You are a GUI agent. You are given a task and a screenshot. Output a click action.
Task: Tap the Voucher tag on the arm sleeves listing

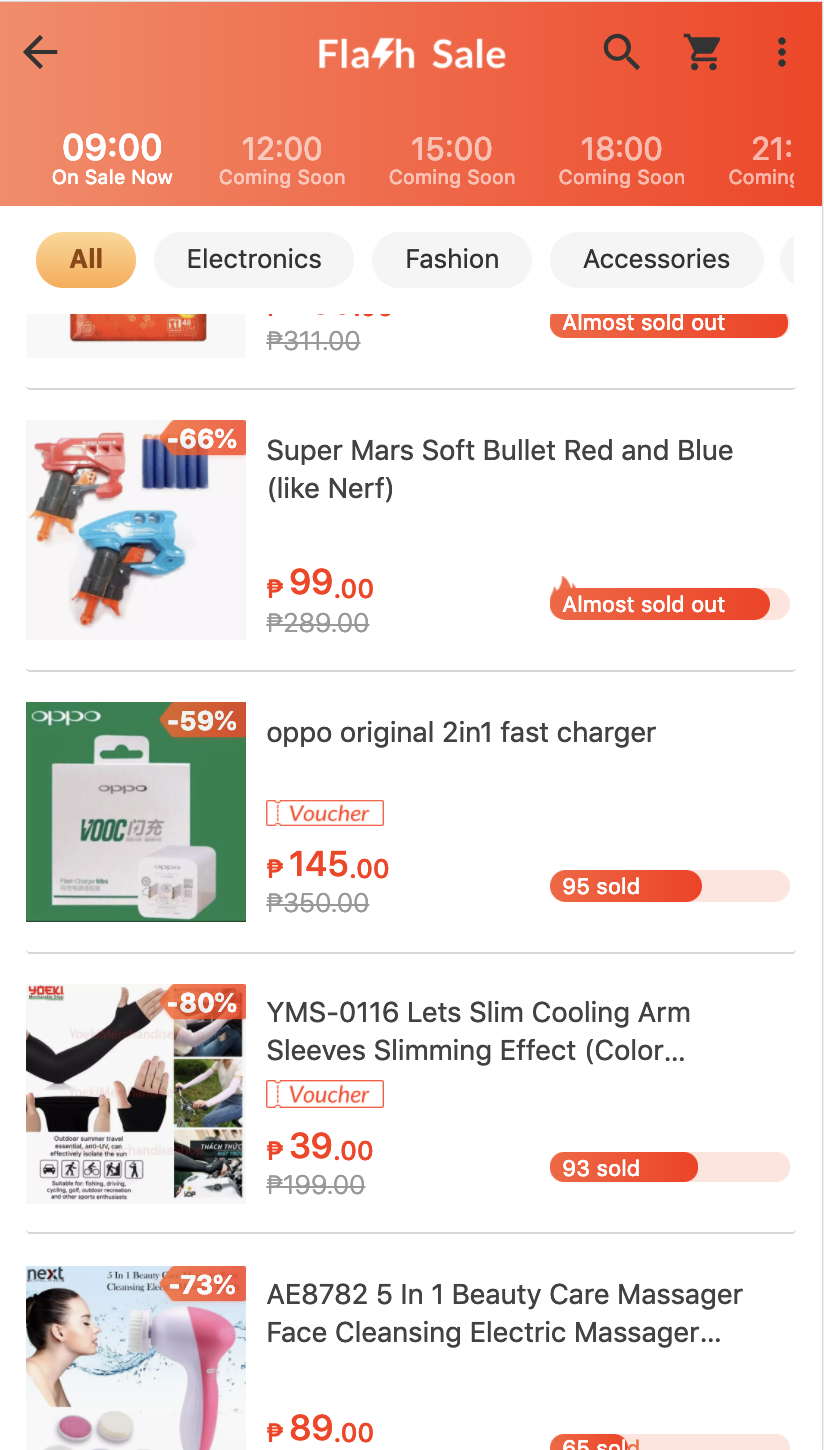click(324, 1094)
